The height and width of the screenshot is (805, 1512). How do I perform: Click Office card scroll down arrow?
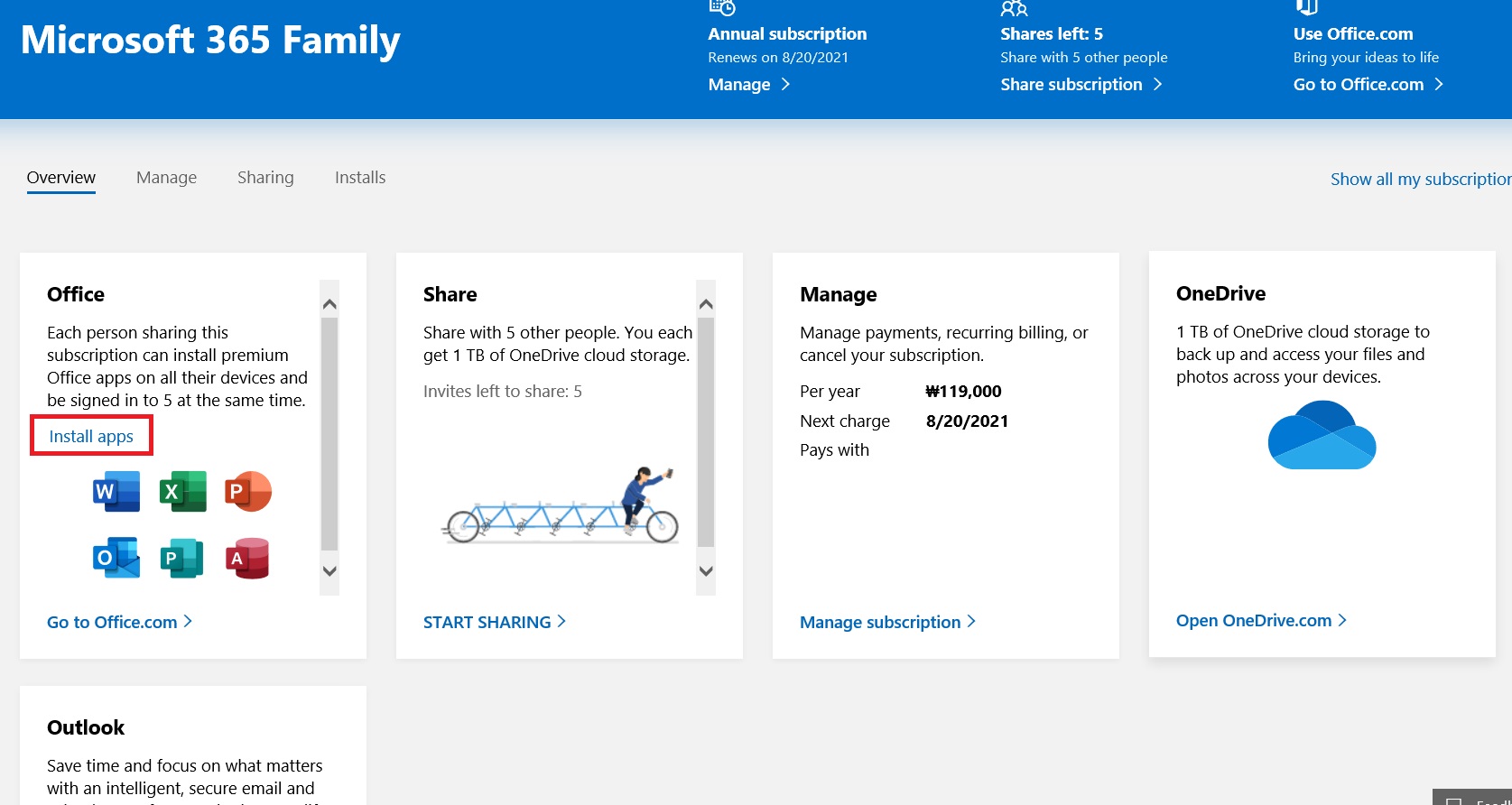329,571
